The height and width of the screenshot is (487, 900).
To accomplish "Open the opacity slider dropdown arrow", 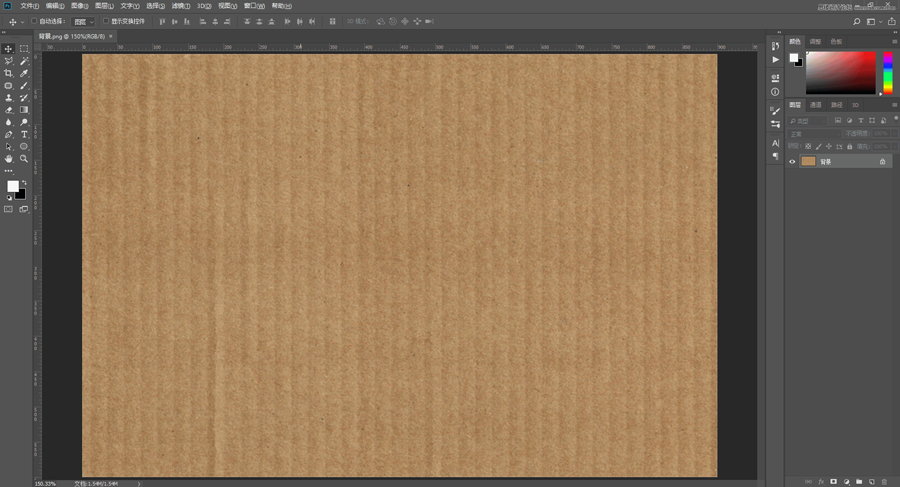I will pos(894,134).
